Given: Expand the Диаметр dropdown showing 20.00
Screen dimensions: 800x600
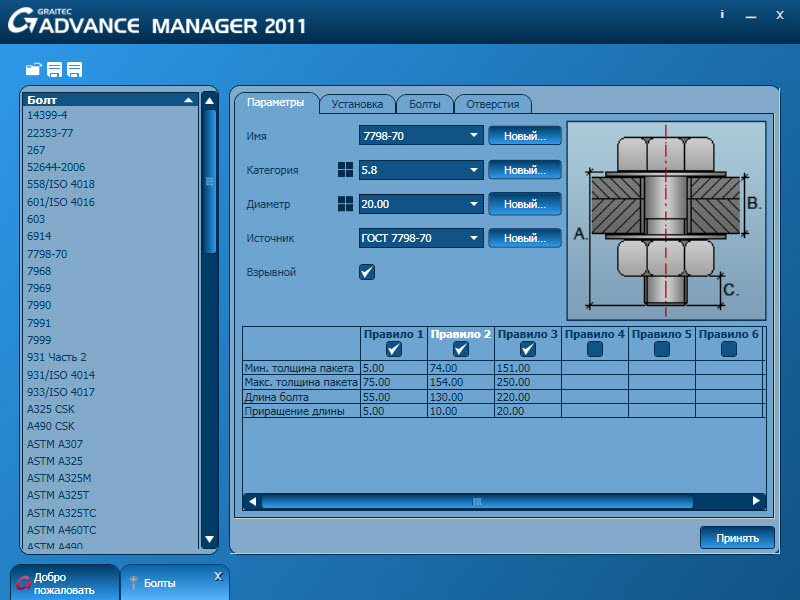Looking at the screenshot, I should coord(474,204).
